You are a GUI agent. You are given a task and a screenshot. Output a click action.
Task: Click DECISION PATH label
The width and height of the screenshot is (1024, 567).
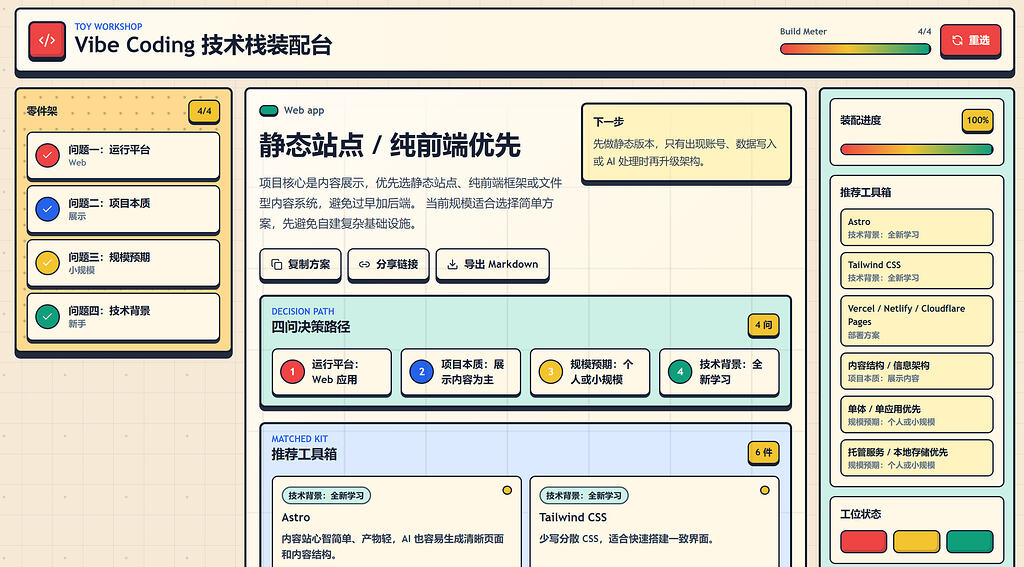[x=303, y=312]
